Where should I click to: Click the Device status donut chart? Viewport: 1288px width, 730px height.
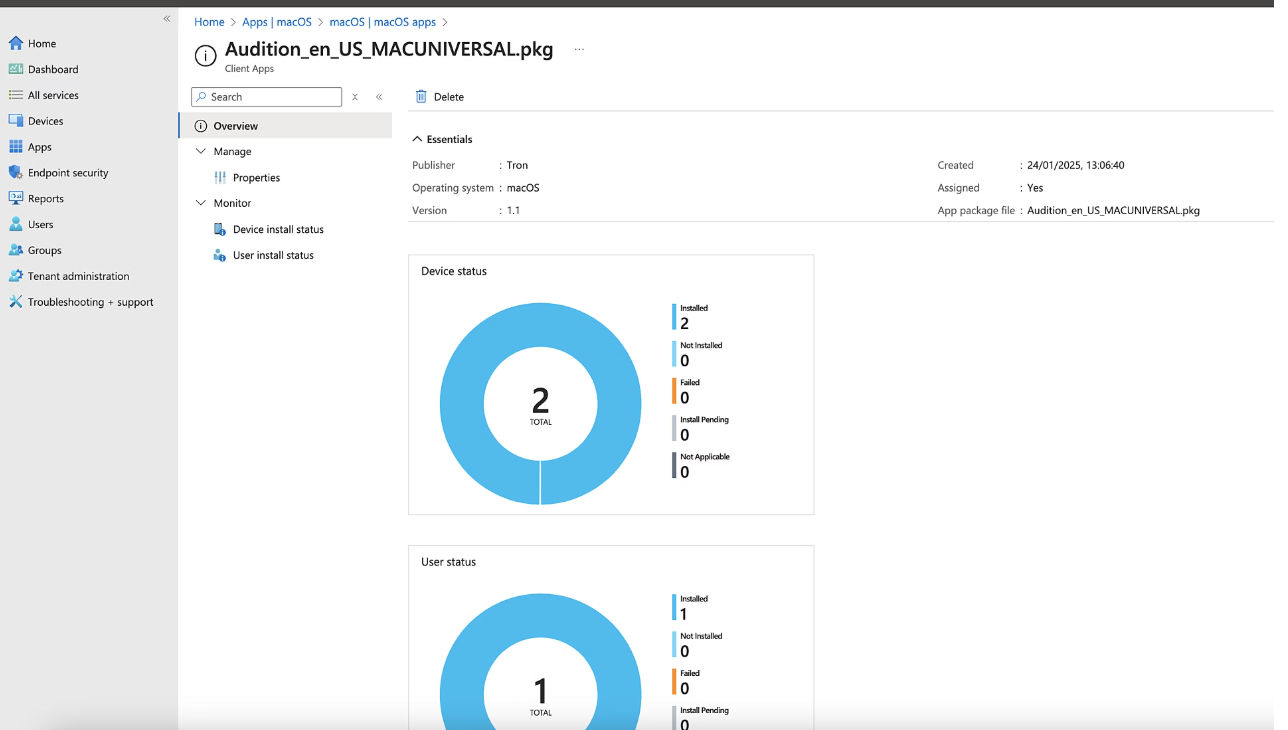point(541,404)
